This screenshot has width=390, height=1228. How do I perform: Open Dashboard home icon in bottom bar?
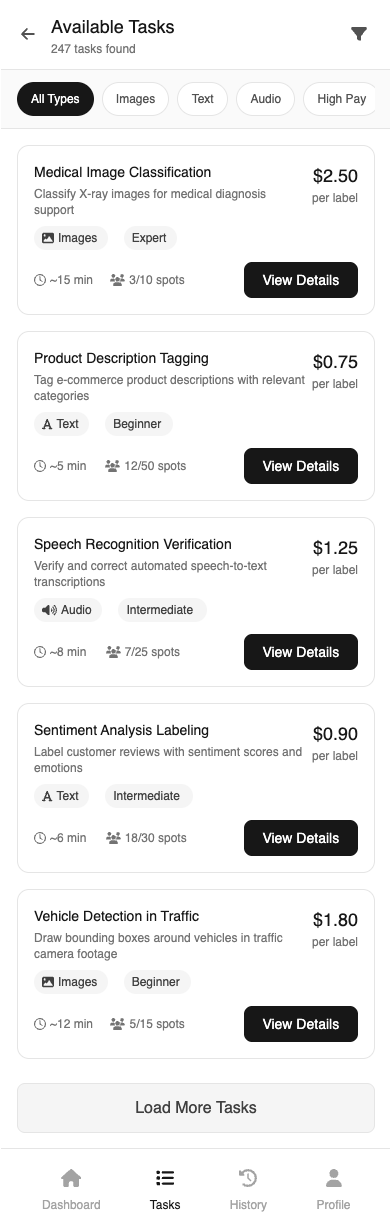tap(71, 1178)
